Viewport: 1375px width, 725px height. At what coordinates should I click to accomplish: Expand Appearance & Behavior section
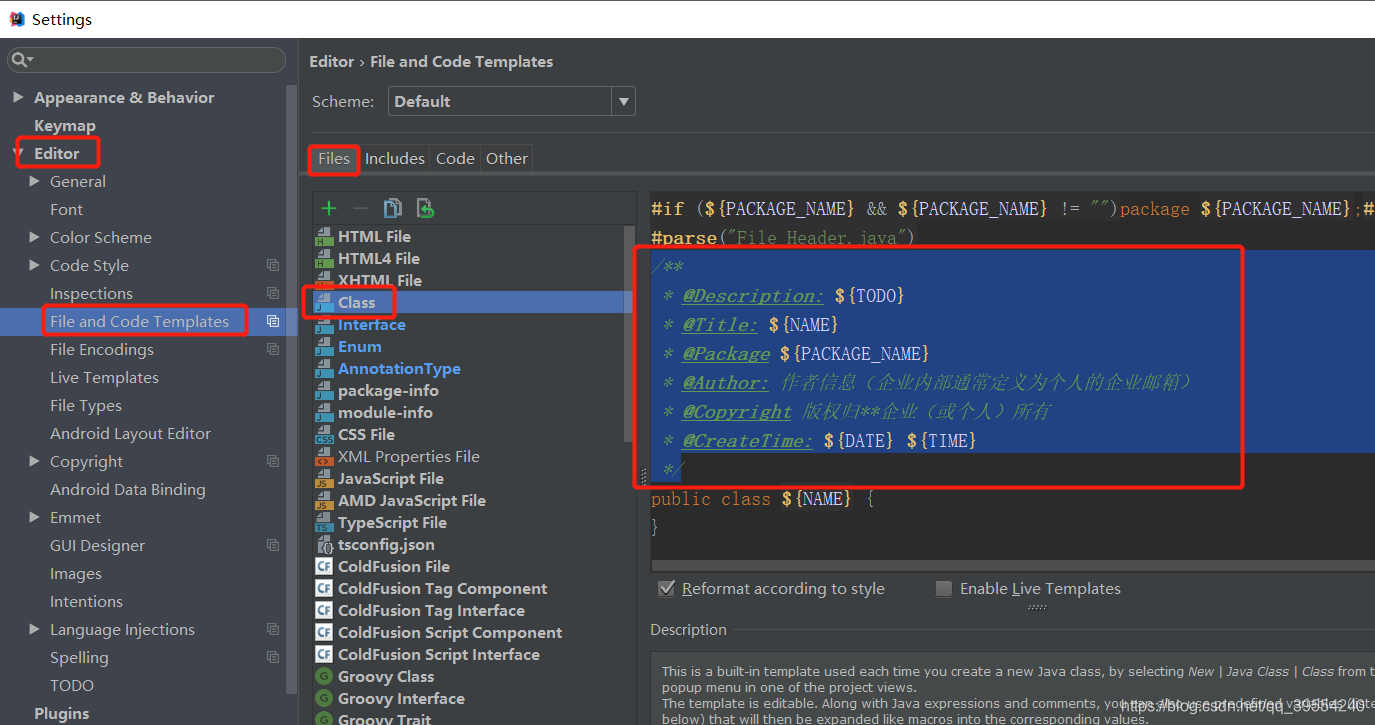[x=18, y=97]
